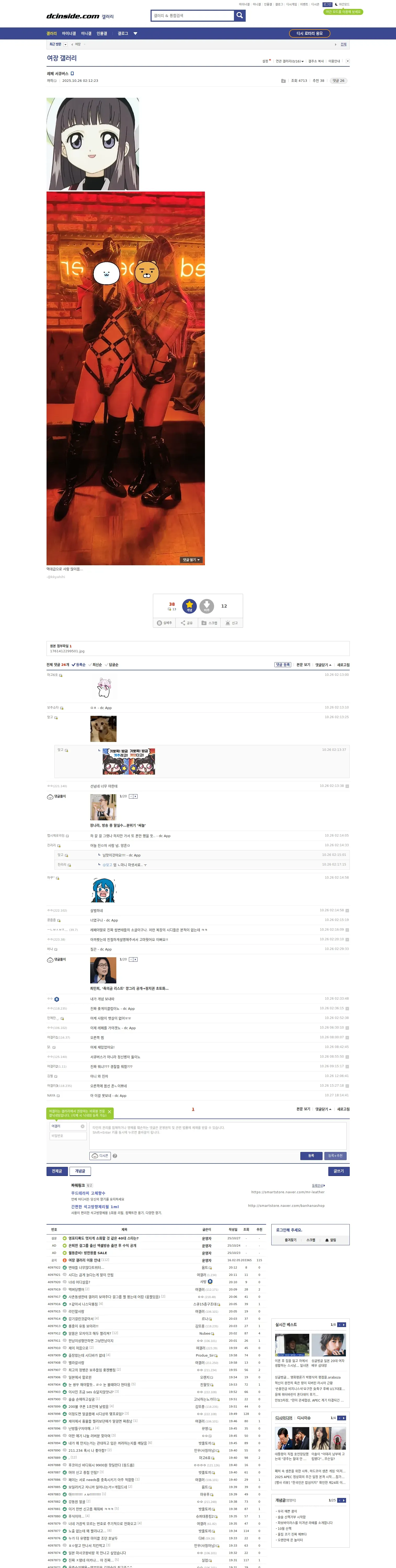This screenshot has width=396, height=1568.
Task: Click the 개념 star upvote icon
Action: coord(190,606)
